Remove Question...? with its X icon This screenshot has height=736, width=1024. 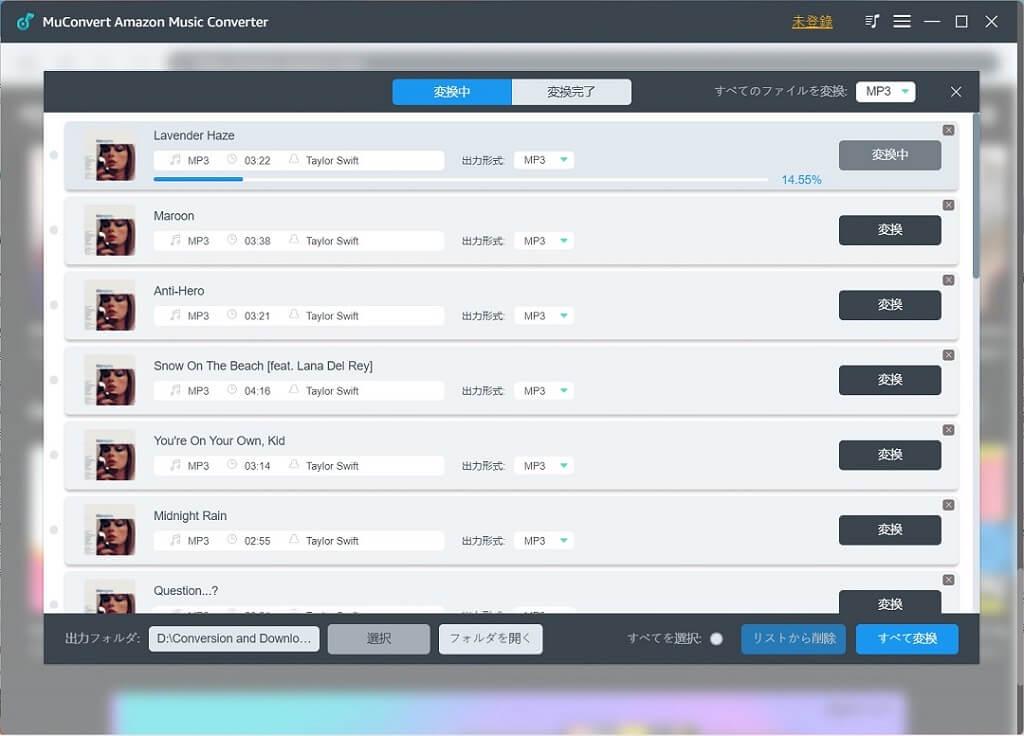click(949, 580)
